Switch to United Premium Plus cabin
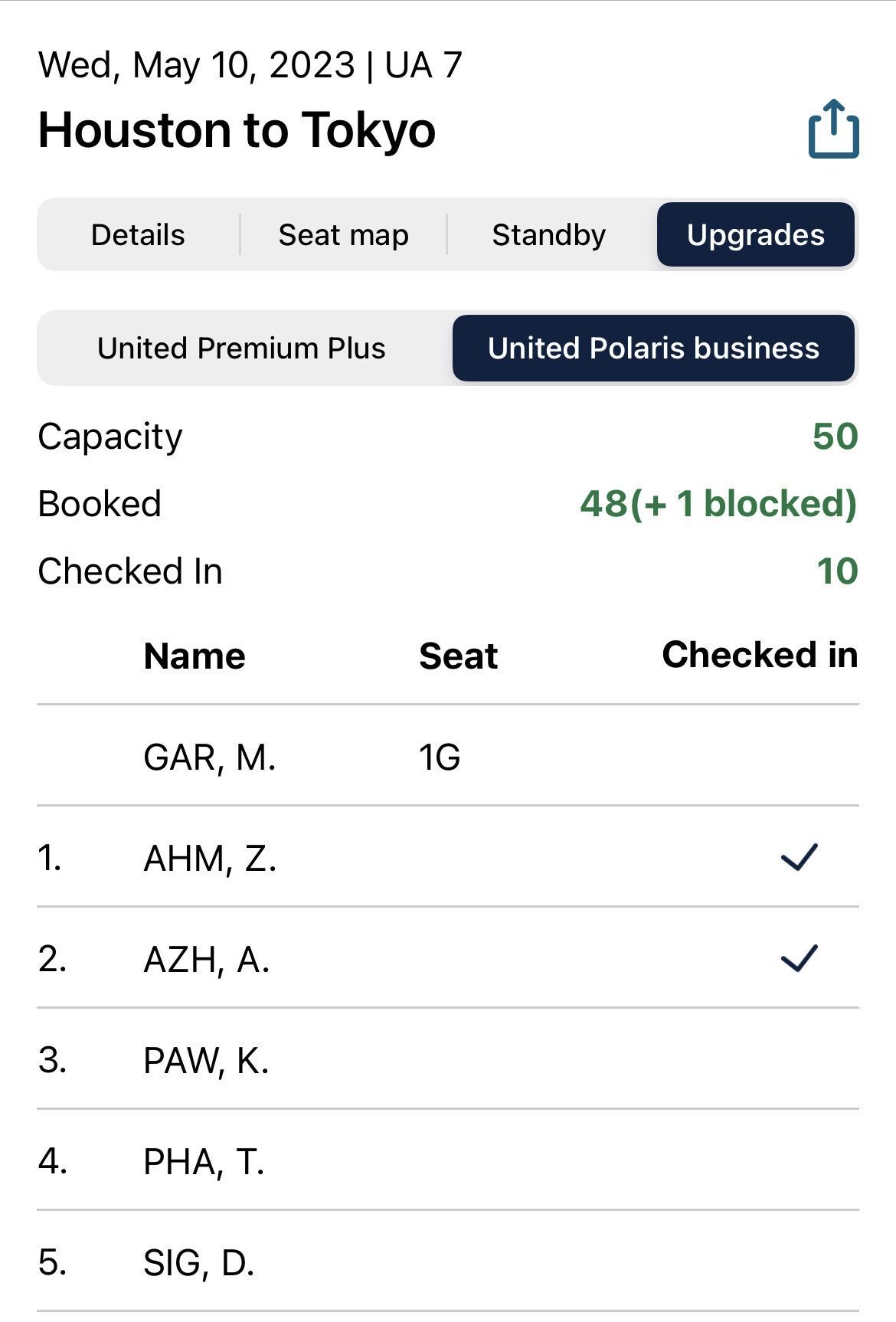Viewport: 896px width, 1322px height. coord(241,348)
